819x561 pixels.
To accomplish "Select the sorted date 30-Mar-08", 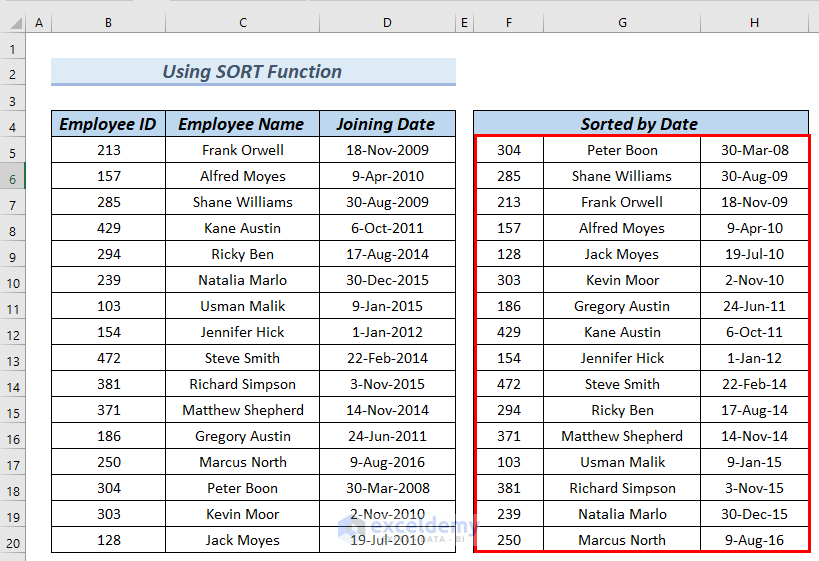I will coord(754,150).
